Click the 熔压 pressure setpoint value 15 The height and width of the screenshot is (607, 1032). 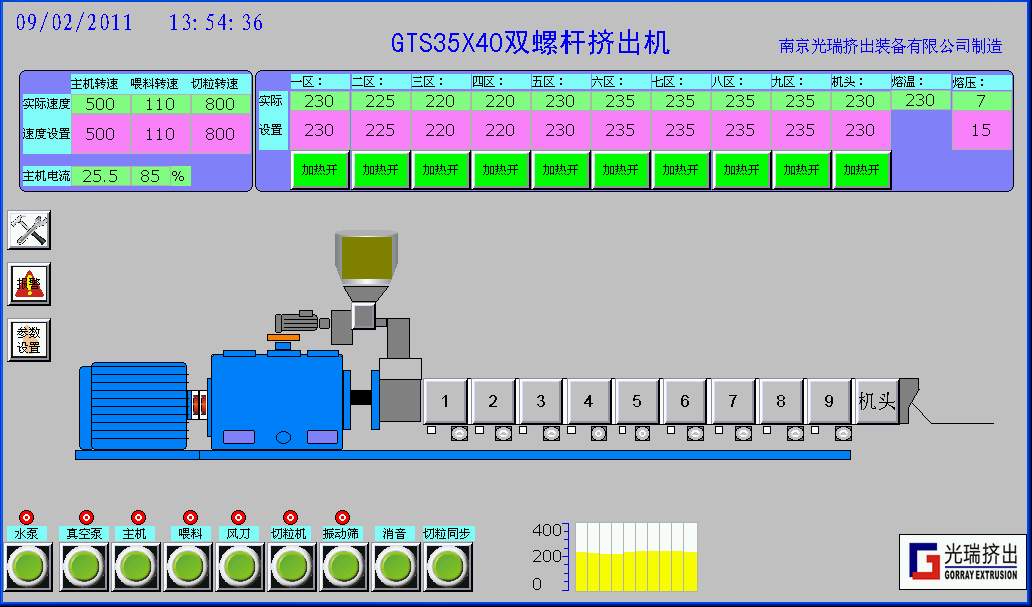(x=980, y=130)
